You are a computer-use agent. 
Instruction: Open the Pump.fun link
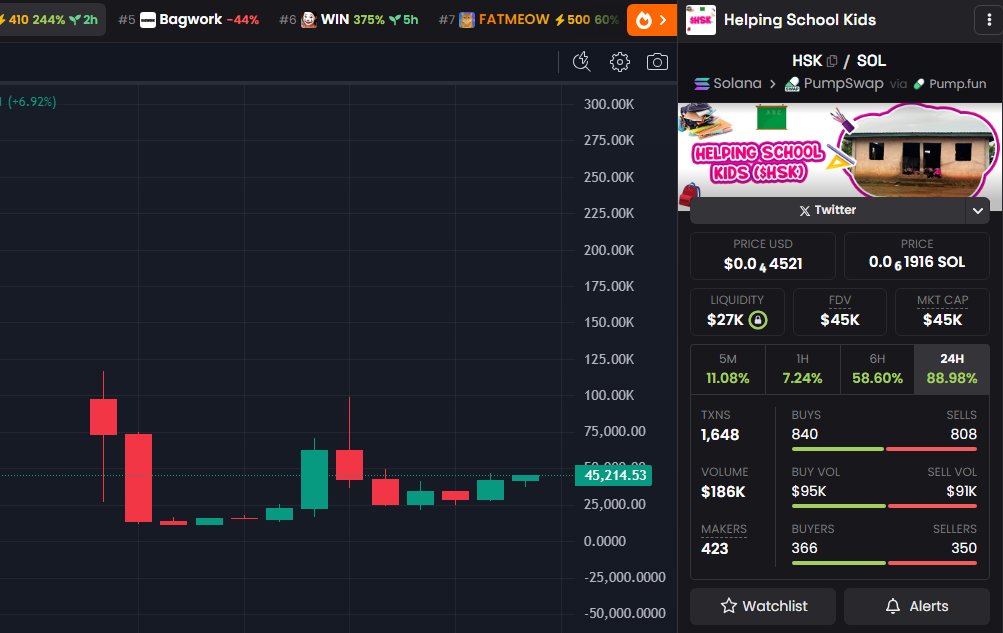coord(949,84)
